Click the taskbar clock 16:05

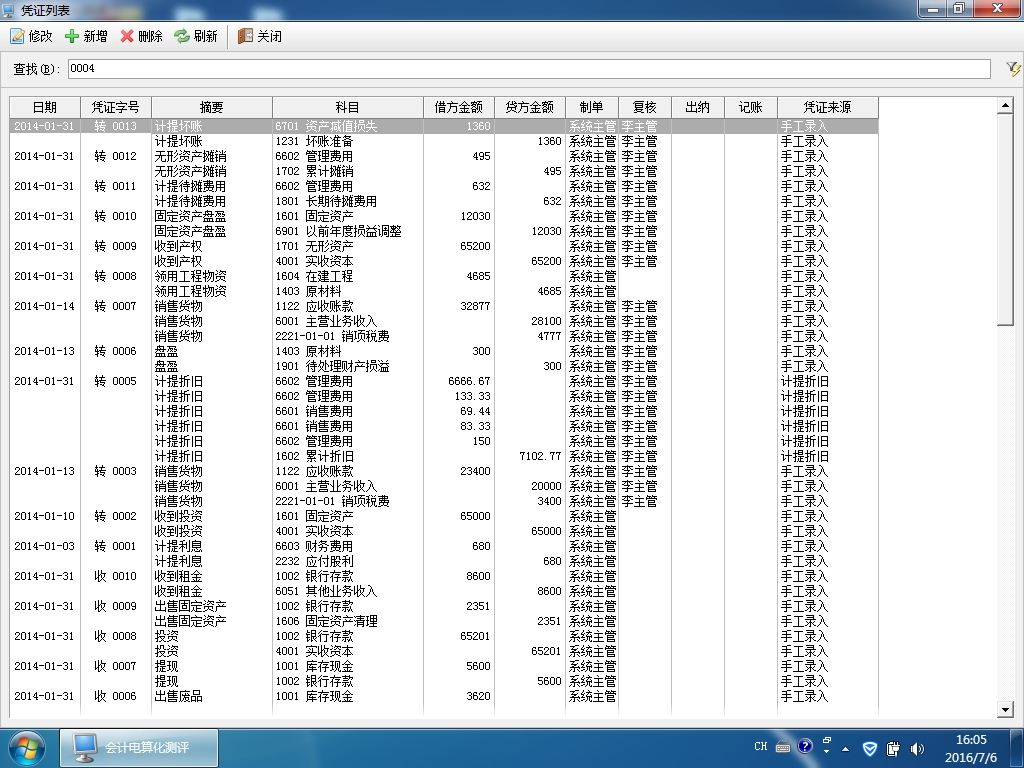pos(971,740)
